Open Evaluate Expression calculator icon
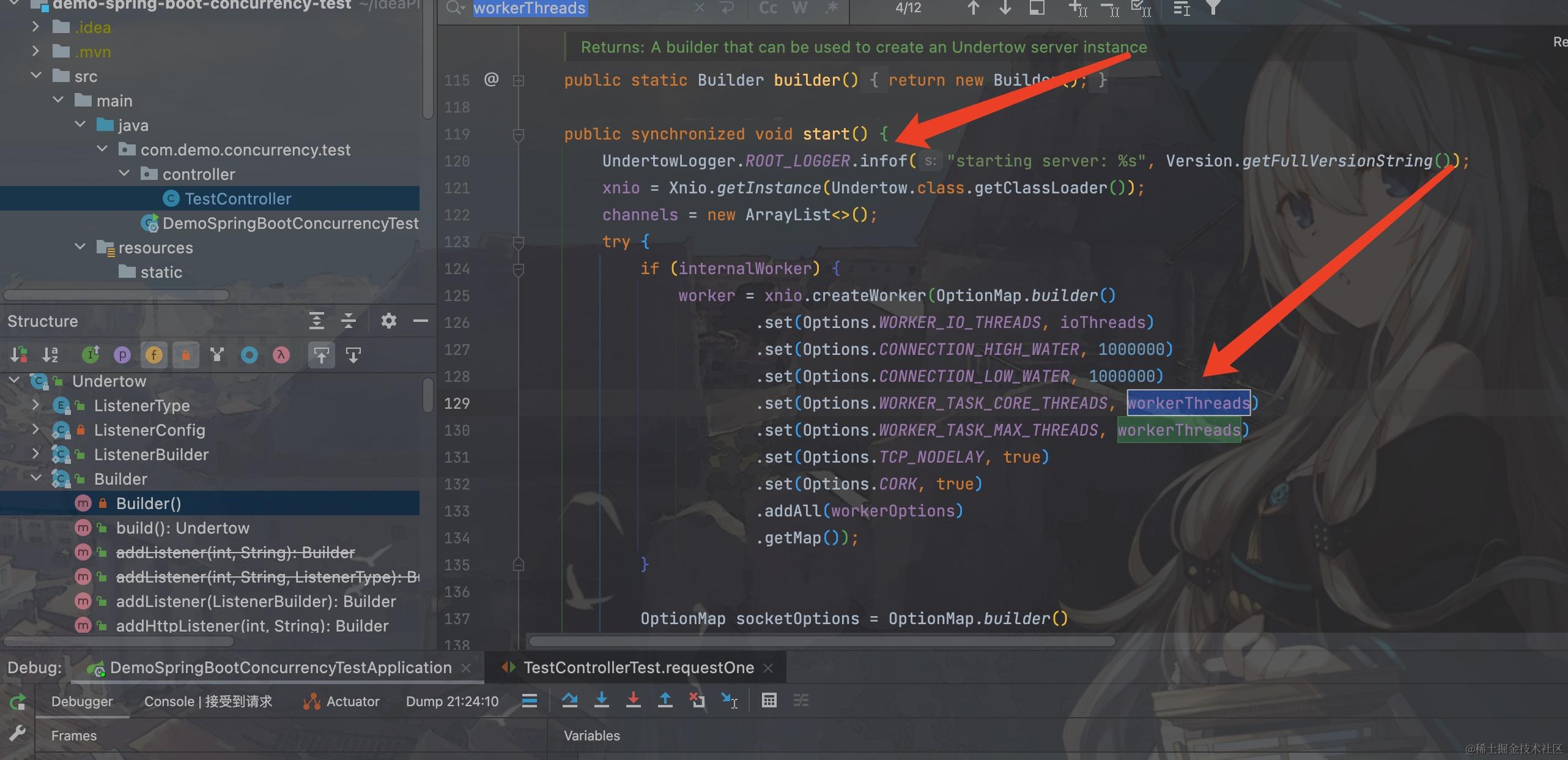 click(769, 700)
